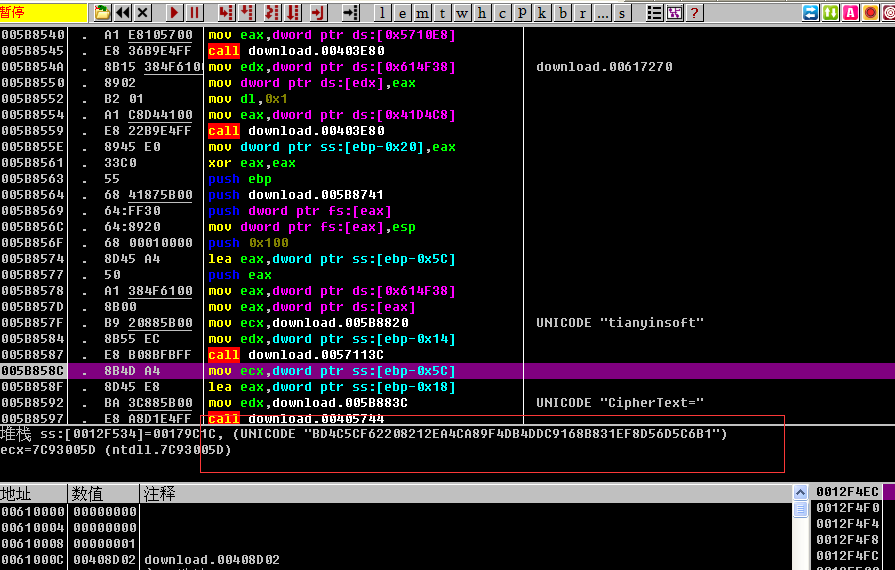Click the Open file folder icon
Screen dimensions: 895x570
pos(103,13)
